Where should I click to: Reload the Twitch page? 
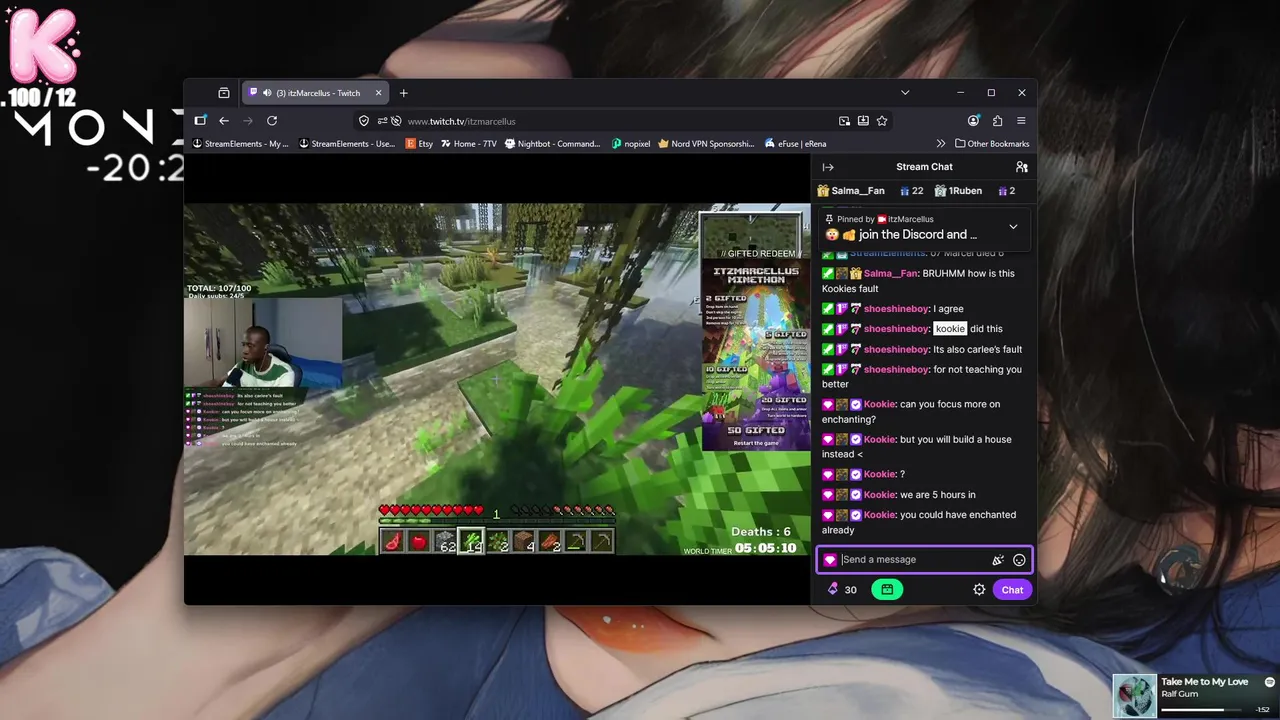[272, 121]
